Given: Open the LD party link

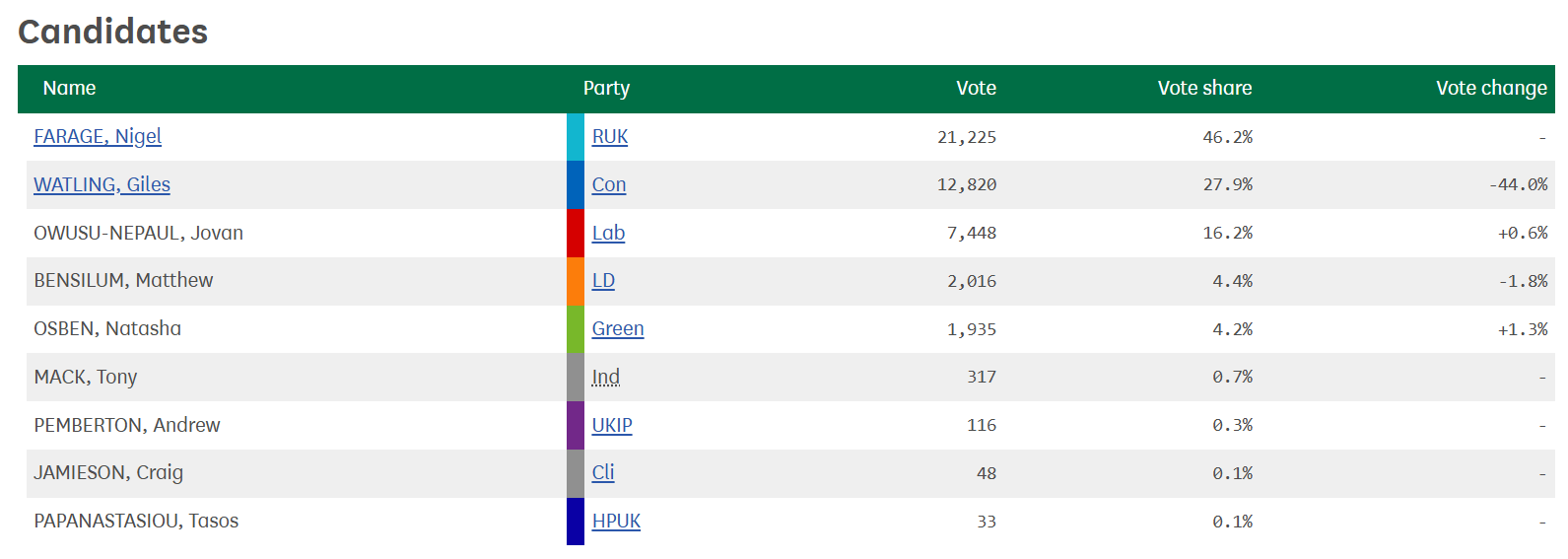Looking at the screenshot, I should tap(603, 280).
